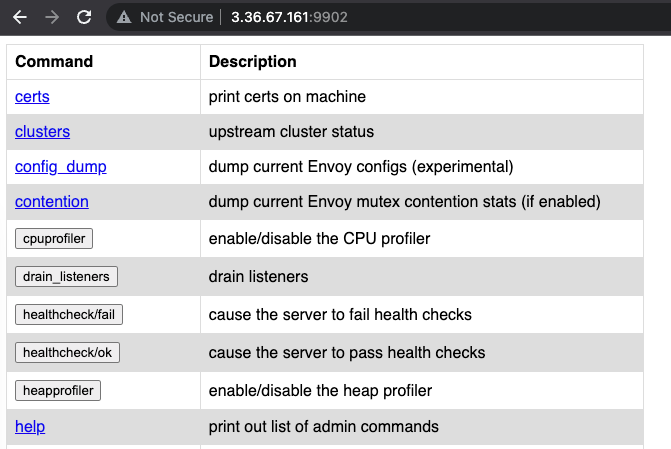Click the Not Secure warning triangle icon
The width and height of the screenshot is (671, 449).
tap(124, 17)
